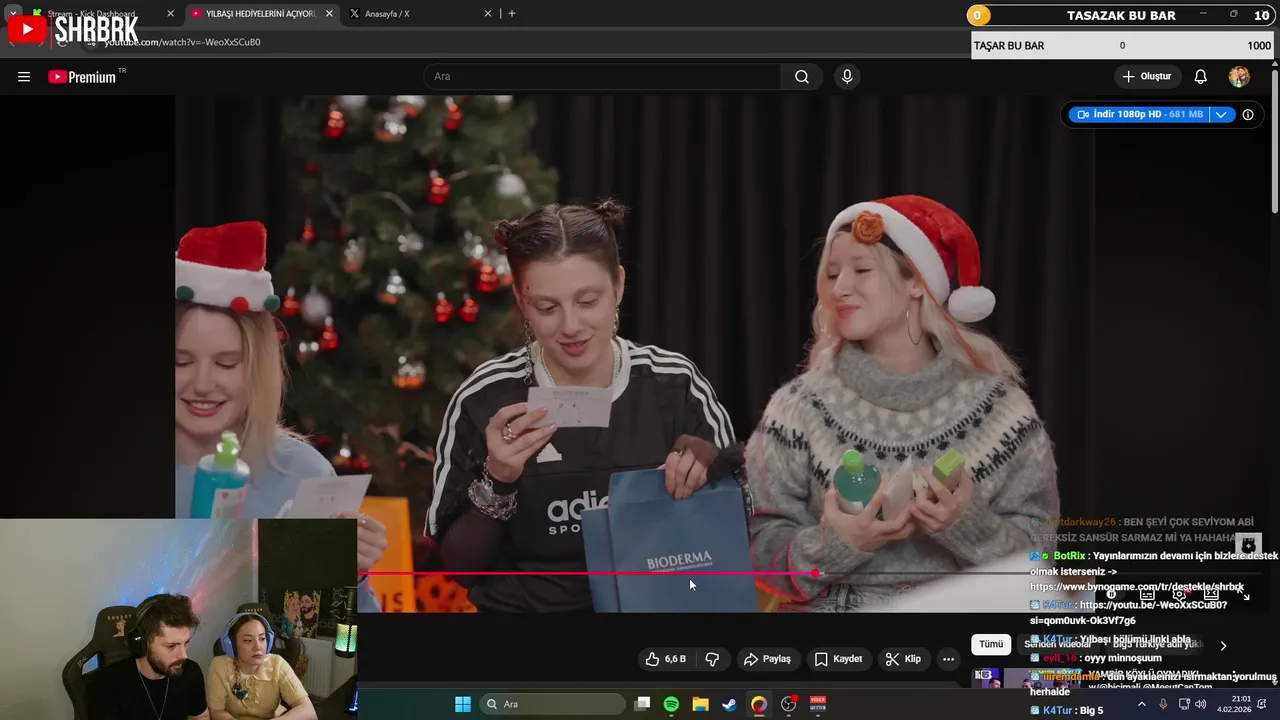Click the red scrubber handle on progress bar

816,573
